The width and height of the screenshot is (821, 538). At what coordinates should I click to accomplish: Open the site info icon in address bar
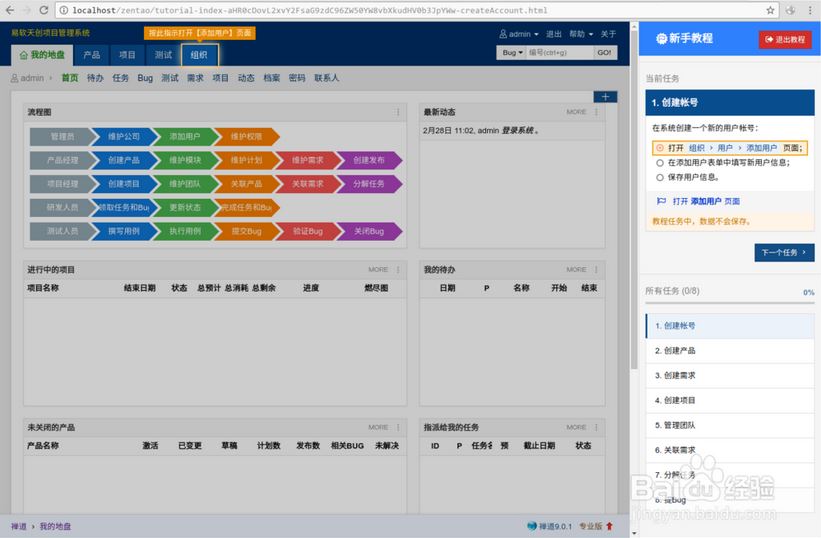(x=63, y=10)
